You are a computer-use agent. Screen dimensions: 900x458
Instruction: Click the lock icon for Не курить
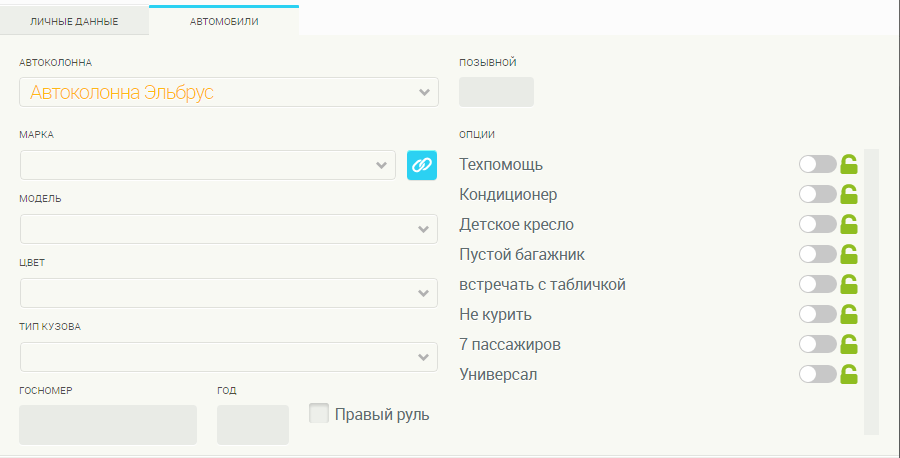click(x=849, y=314)
